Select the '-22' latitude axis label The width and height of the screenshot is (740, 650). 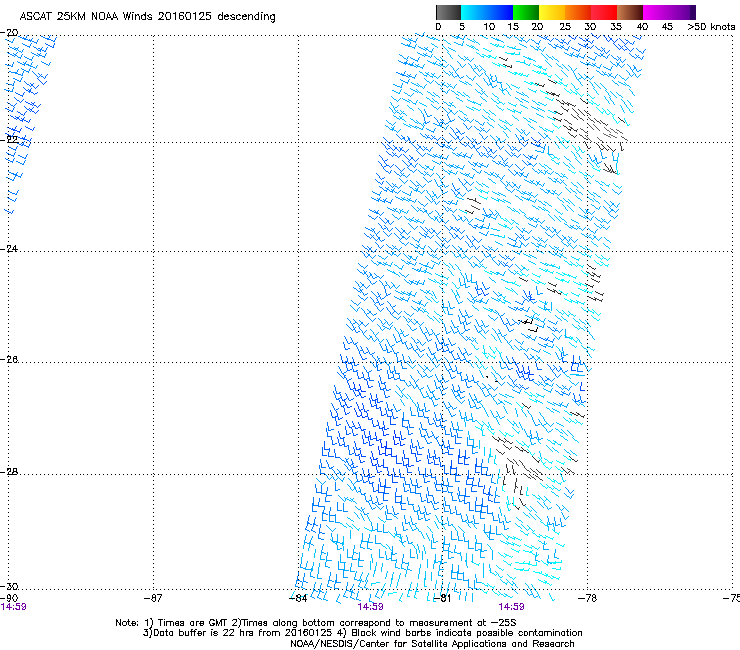[x=10, y=139]
